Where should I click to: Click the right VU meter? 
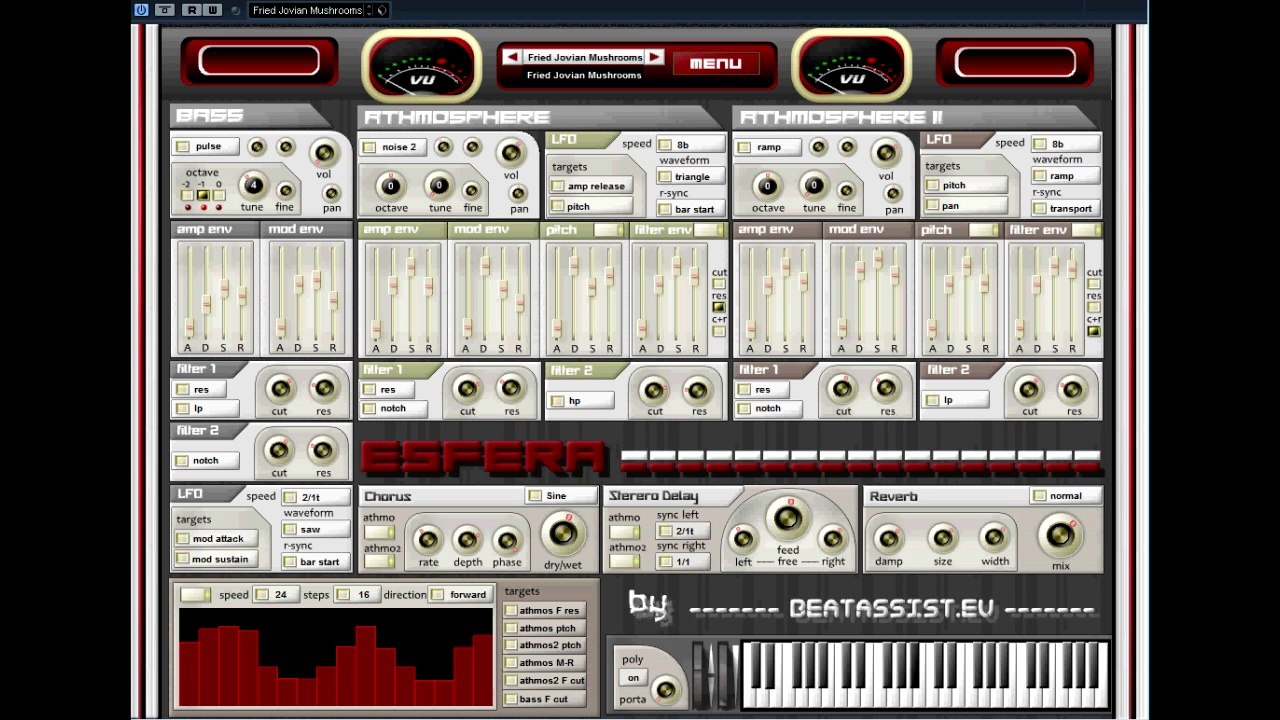tap(852, 67)
